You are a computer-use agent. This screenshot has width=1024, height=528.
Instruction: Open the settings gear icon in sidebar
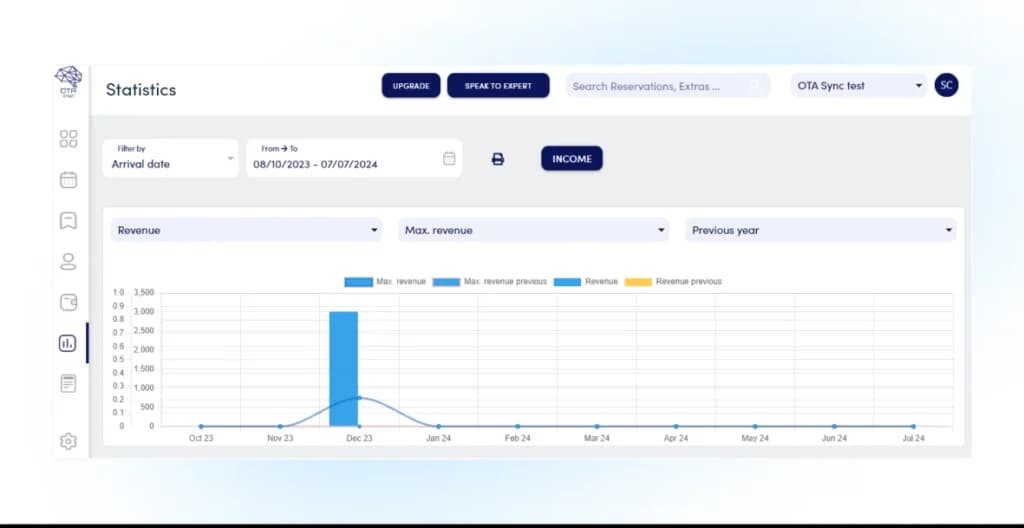68,441
